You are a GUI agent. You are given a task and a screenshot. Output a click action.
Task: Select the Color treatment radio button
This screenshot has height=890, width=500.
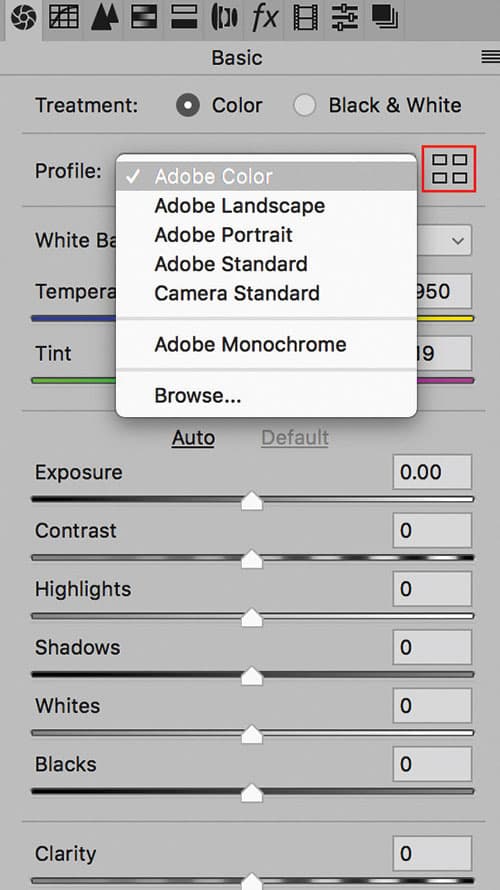(188, 106)
